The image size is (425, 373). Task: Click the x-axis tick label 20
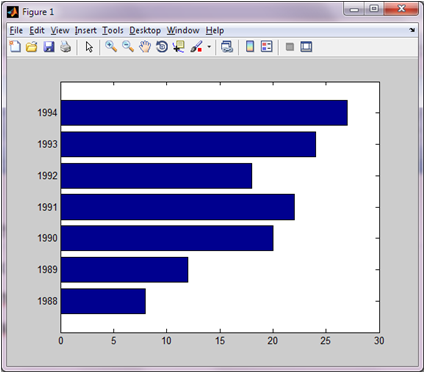[273, 341]
